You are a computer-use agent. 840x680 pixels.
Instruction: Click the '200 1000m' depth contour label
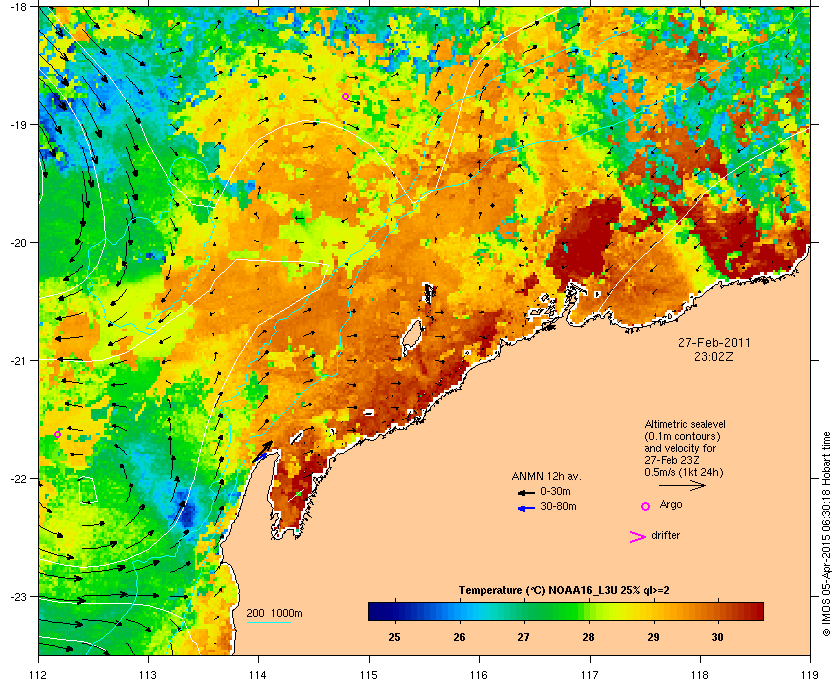click(x=274, y=614)
